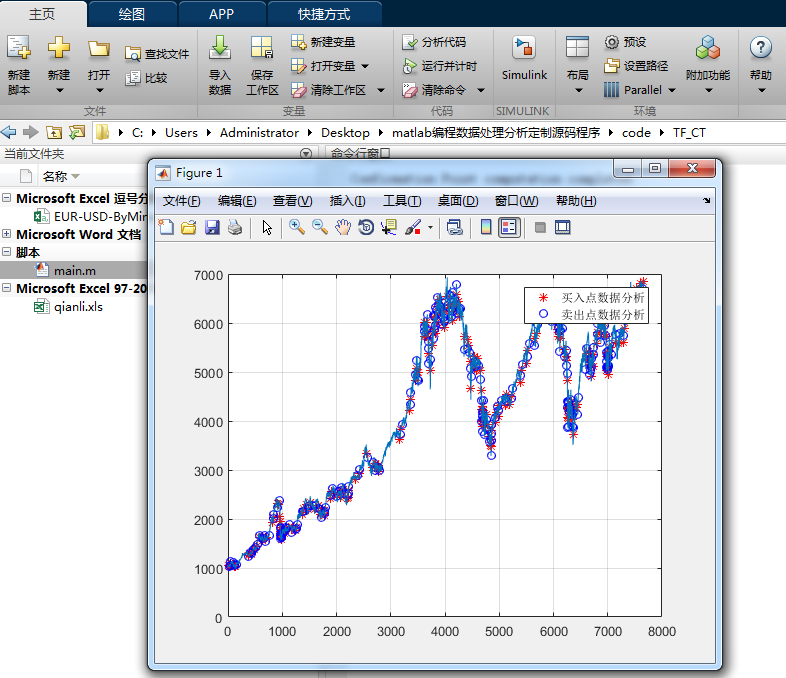
Task: Click Browse for folder button
Action: (77, 132)
